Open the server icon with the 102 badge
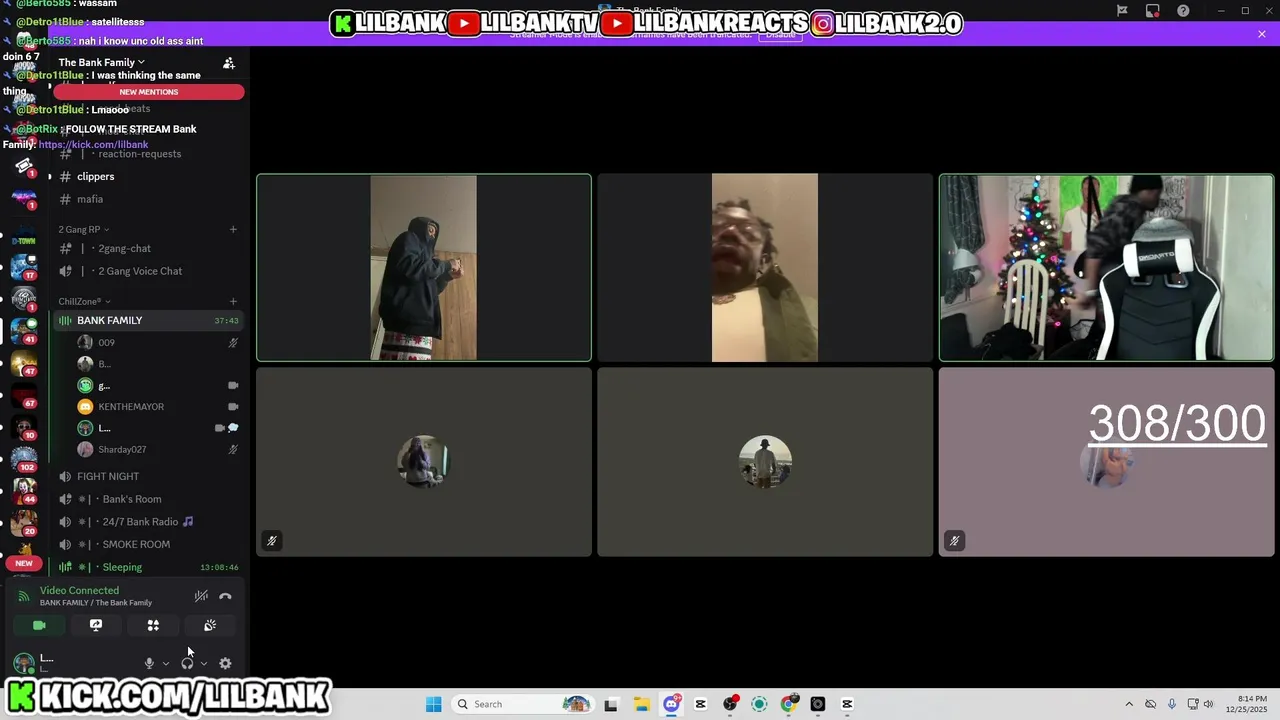Viewport: 1280px width, 720px height. pos(24,458)
